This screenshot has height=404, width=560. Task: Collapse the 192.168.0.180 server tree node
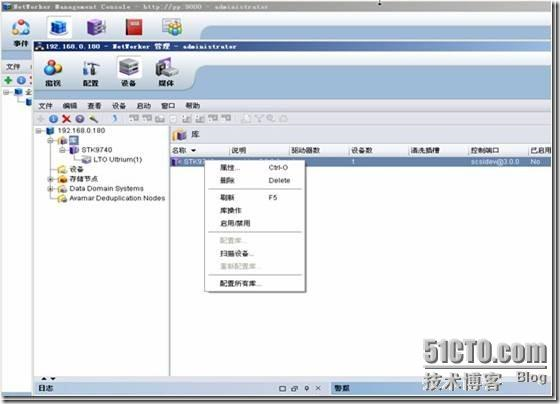tap(39, 131)
